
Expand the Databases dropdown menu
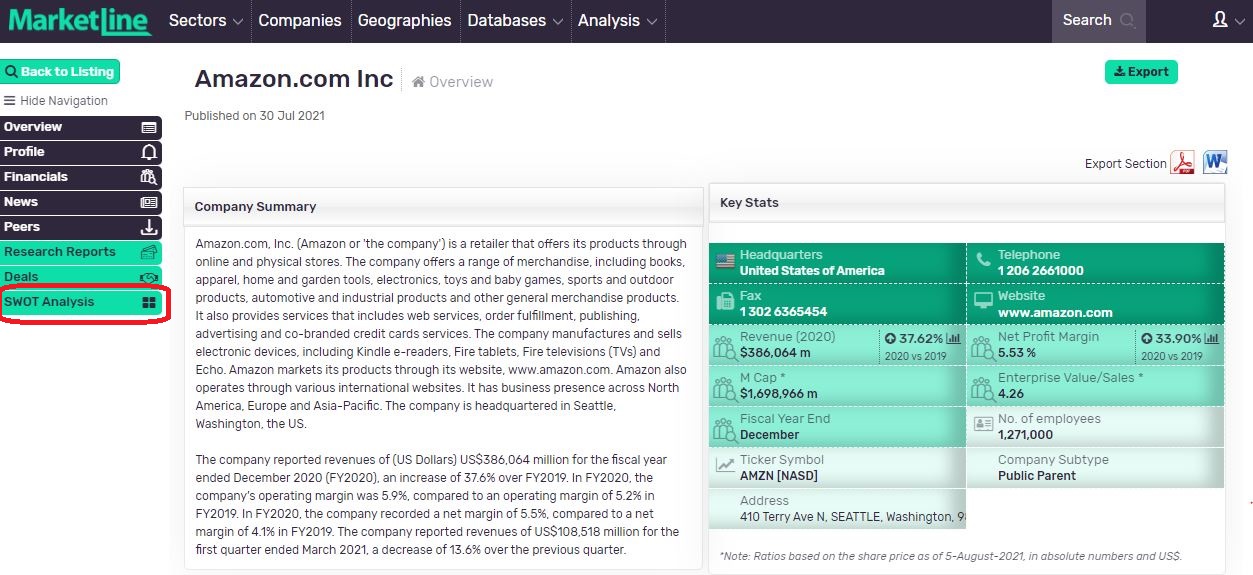(x=515, y=21)
